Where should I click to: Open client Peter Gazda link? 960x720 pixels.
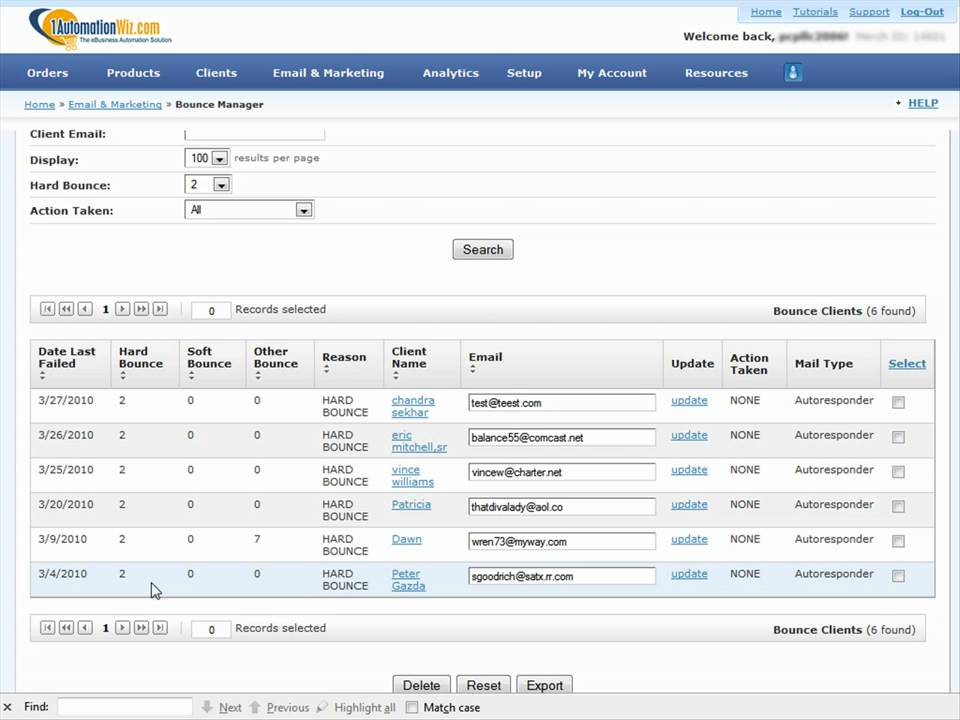pos(408,580)
